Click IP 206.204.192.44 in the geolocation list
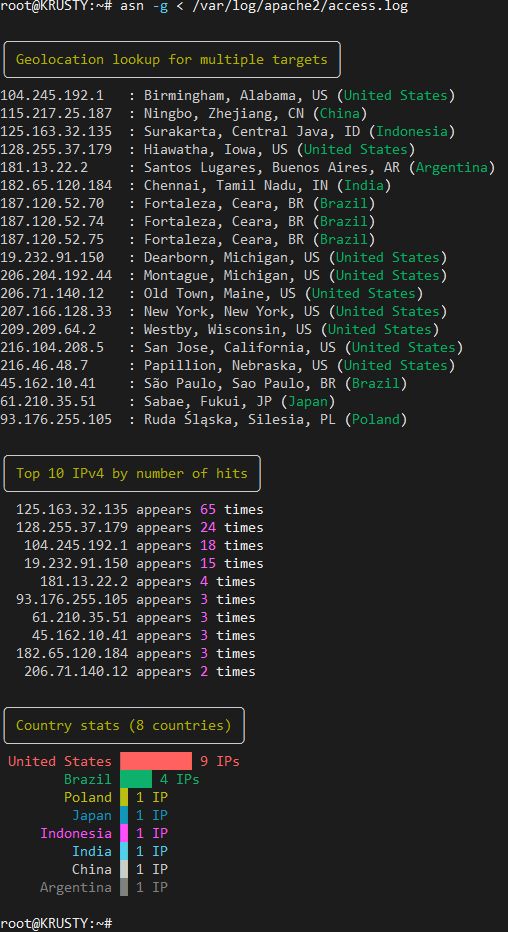This screenshot has width=508, height=932. coord(56,275)
